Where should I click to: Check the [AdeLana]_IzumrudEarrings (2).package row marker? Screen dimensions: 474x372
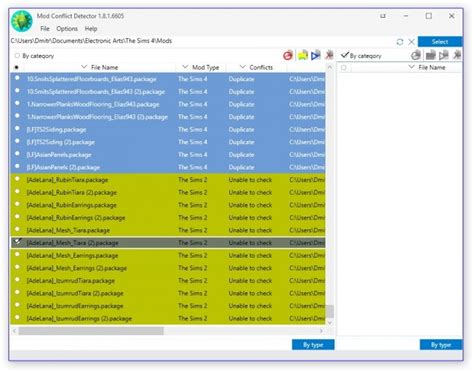click(x=17, y=318)
